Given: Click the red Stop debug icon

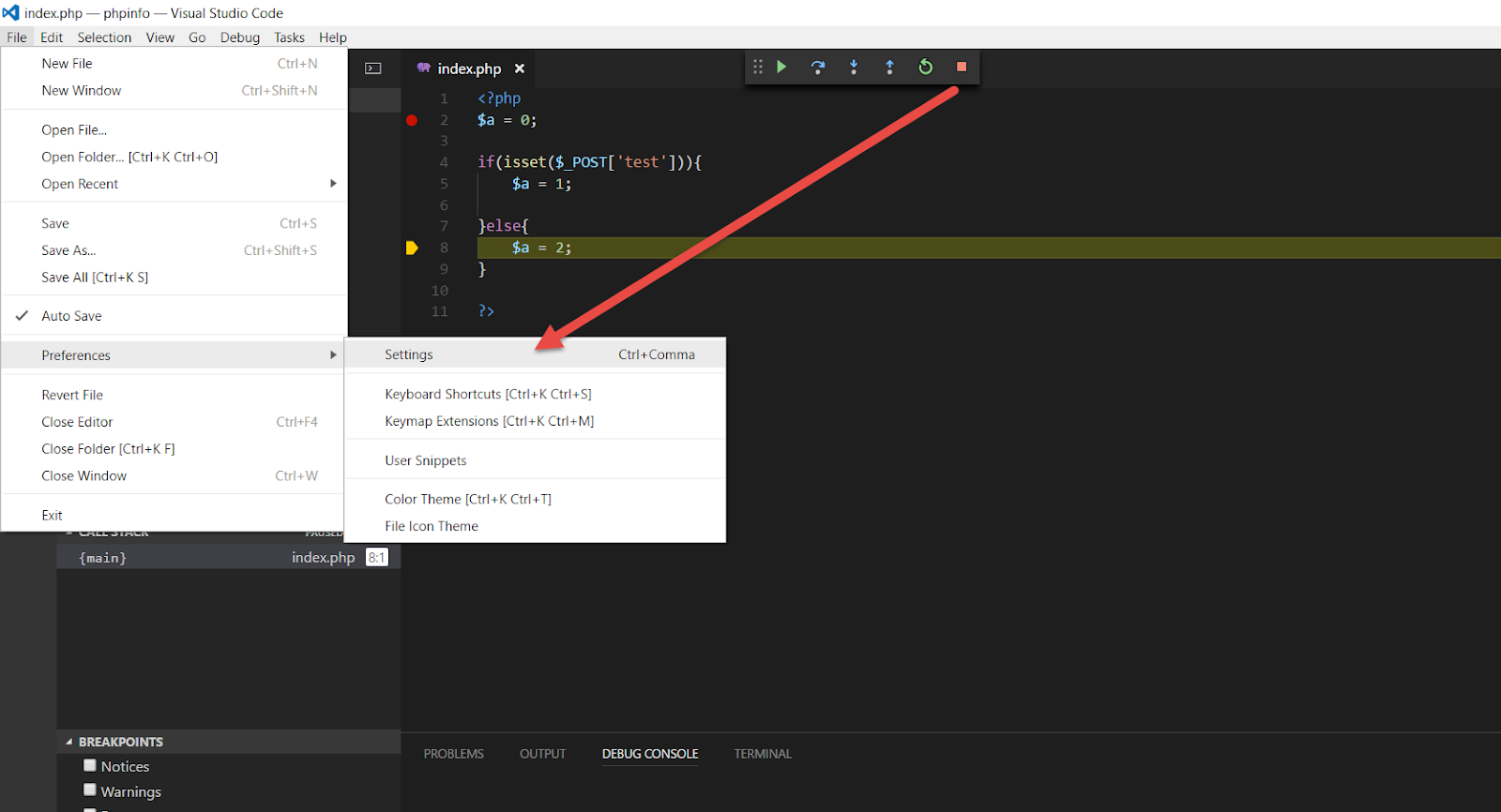Looking at the screenshot, I should pos(962,67).
